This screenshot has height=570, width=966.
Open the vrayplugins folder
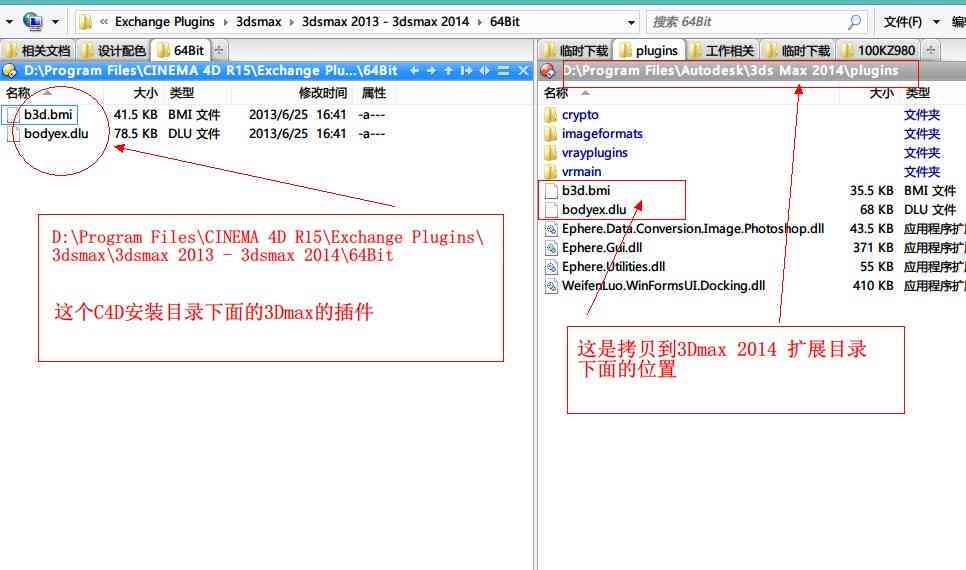coord(595,153)
